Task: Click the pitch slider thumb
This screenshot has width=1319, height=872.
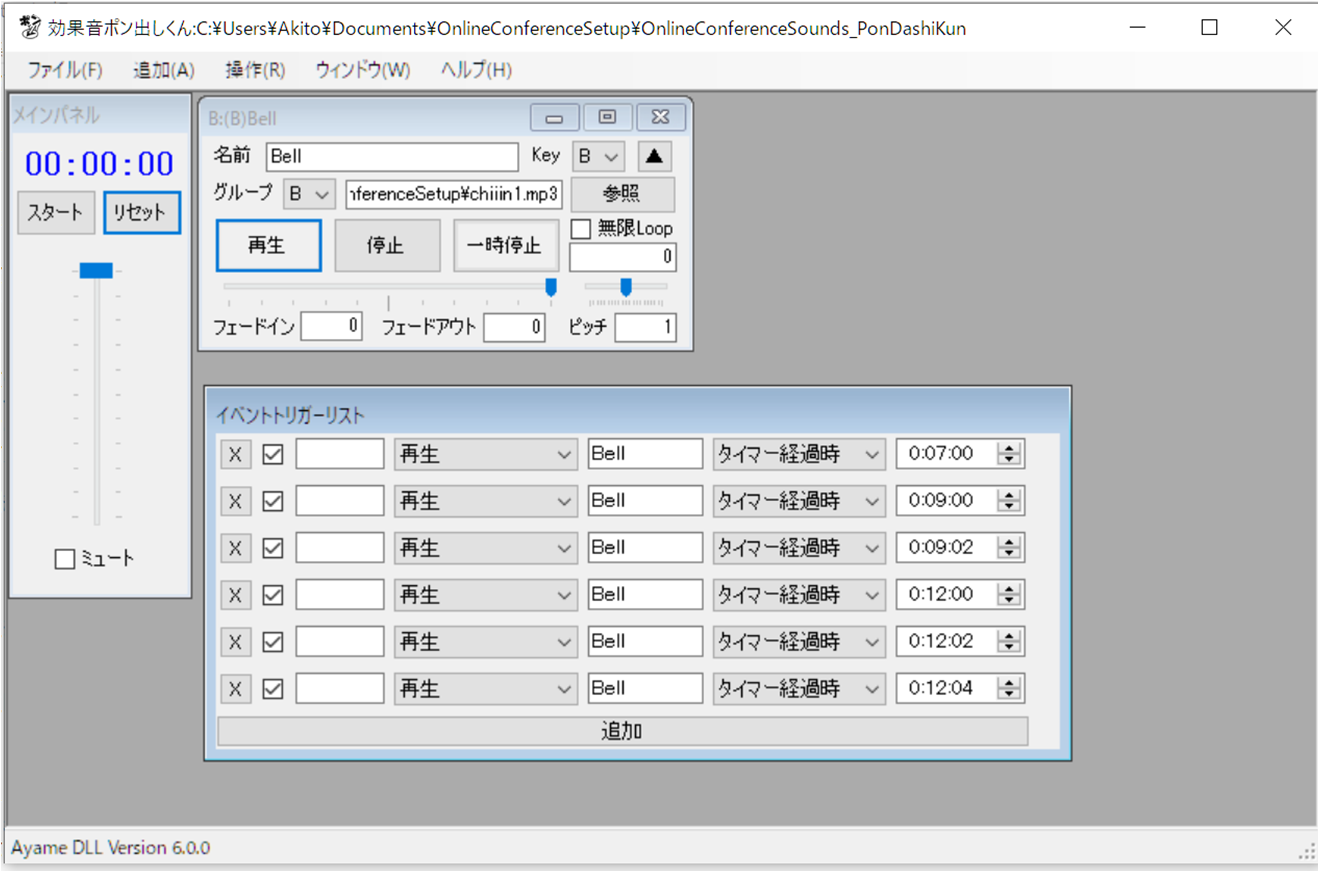Action: 626,288
